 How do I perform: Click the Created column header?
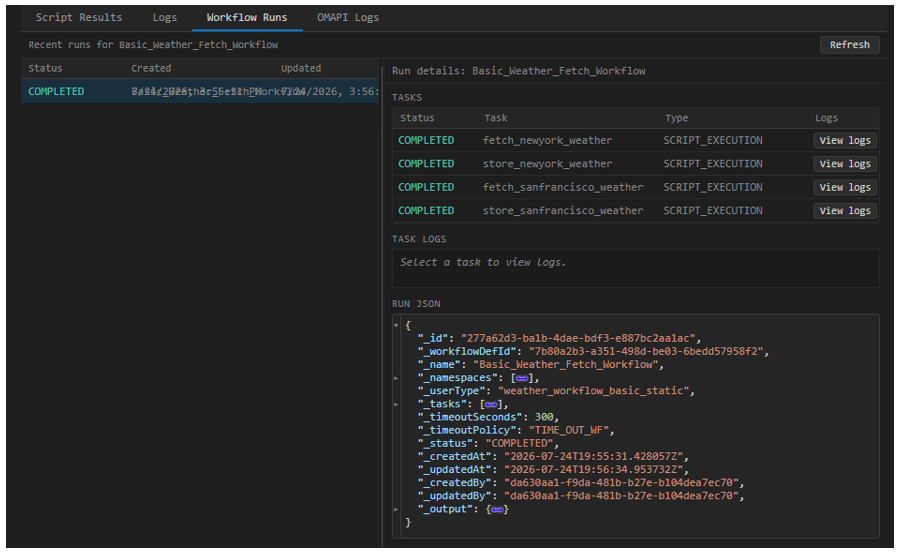click(151, 68)
